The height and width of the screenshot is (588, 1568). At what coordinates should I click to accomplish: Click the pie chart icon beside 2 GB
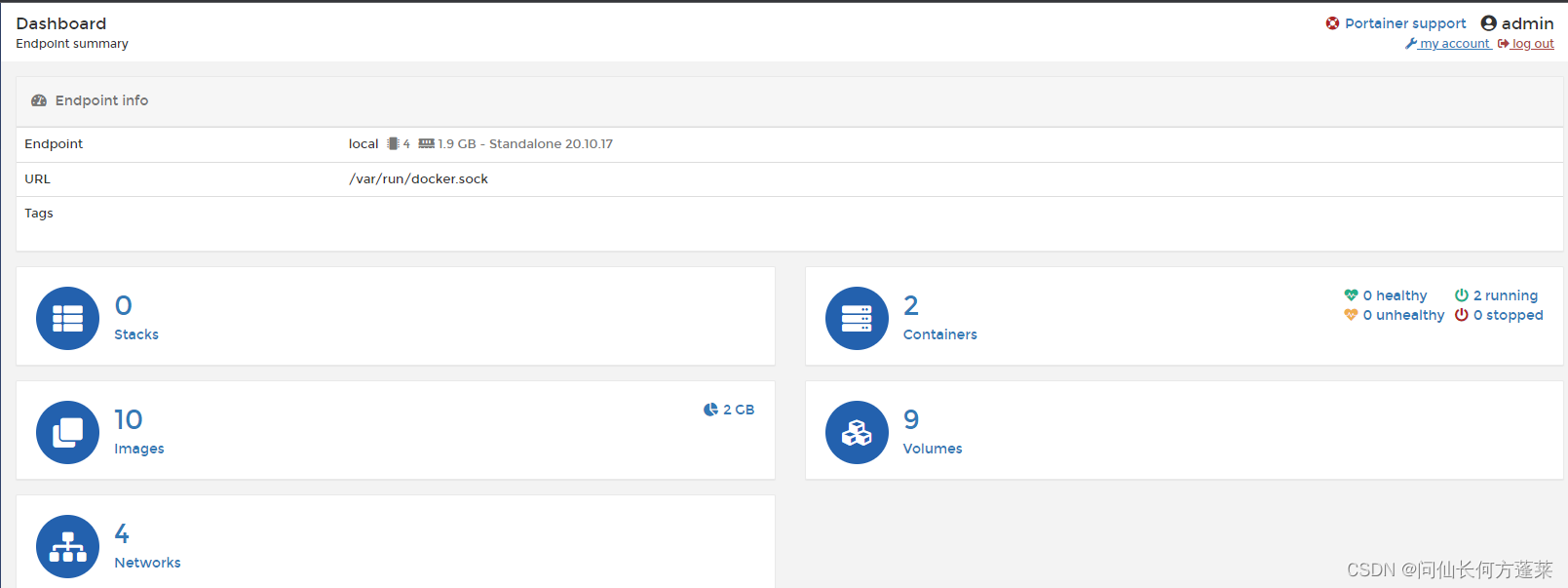(x=710, y=410)
